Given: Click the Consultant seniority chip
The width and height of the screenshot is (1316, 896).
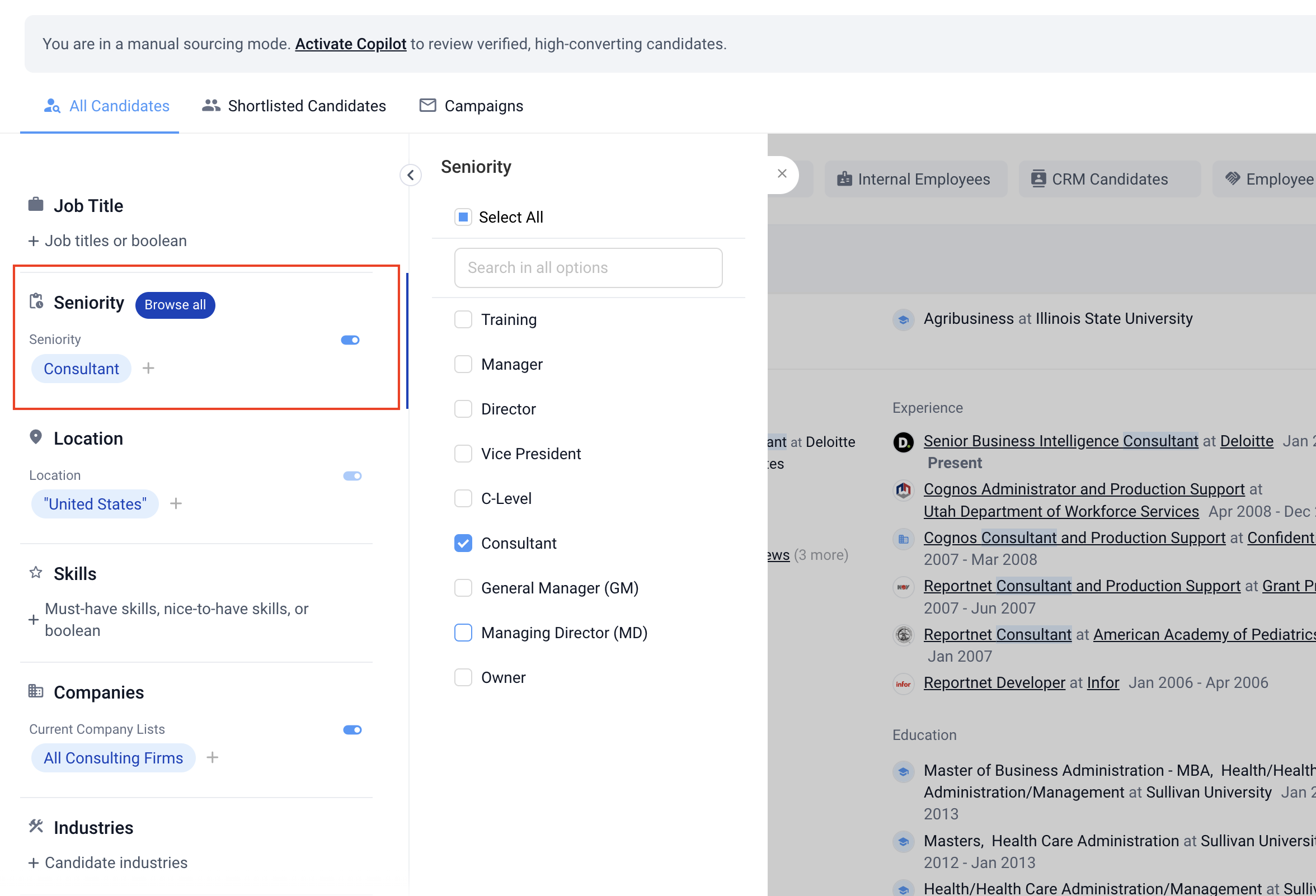Looking at the screenshot, I should click(x=81, y=369).
